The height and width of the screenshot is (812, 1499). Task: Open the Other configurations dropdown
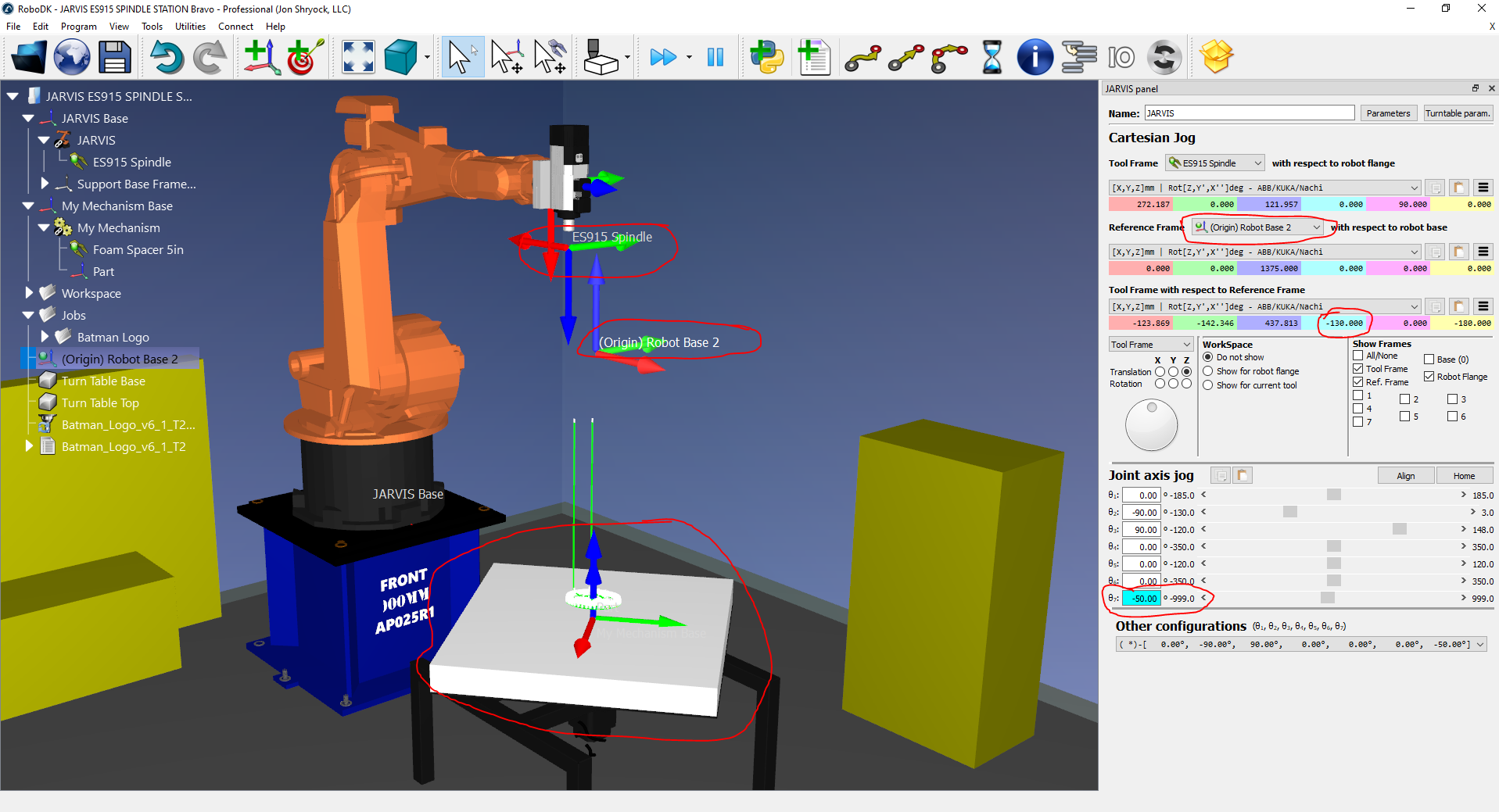[1480, 645]
